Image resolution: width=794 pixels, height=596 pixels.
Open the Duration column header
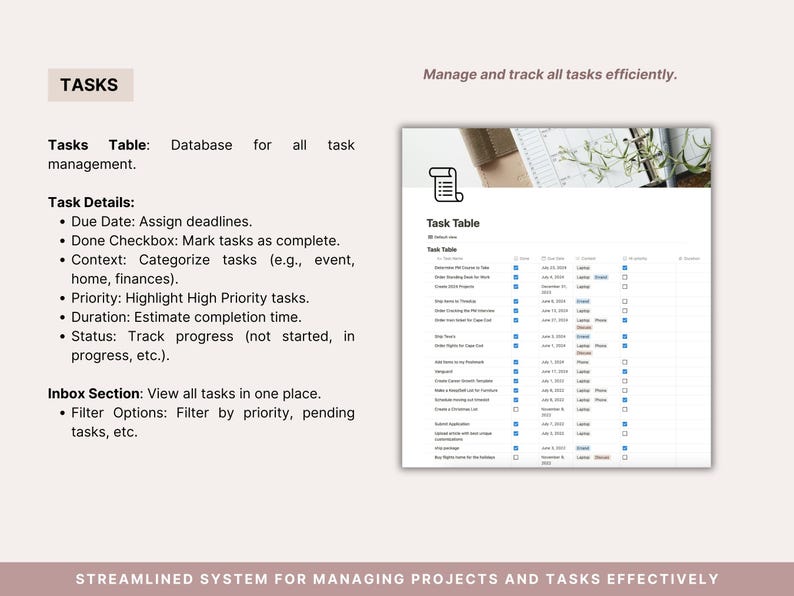(689, 258)
